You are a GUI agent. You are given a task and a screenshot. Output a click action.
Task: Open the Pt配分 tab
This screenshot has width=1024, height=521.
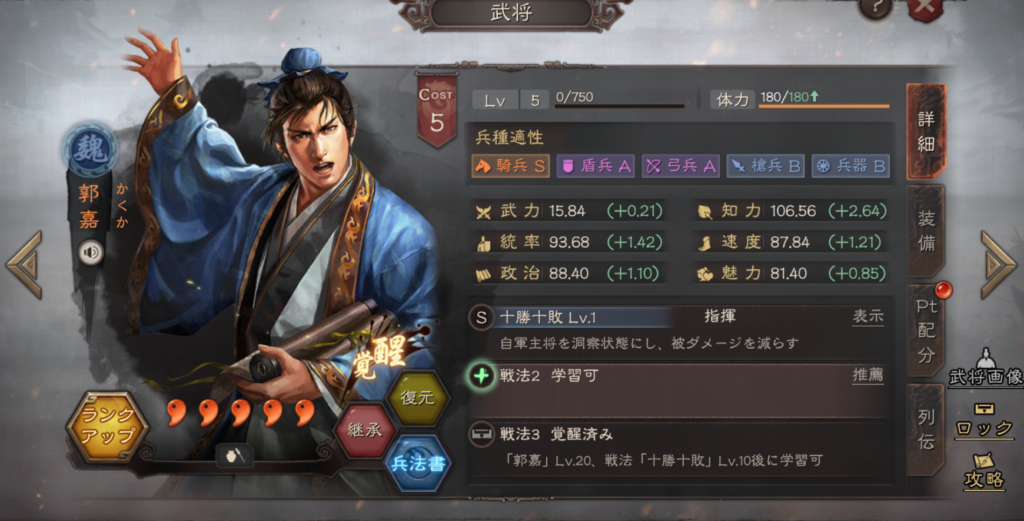(926, 330)
